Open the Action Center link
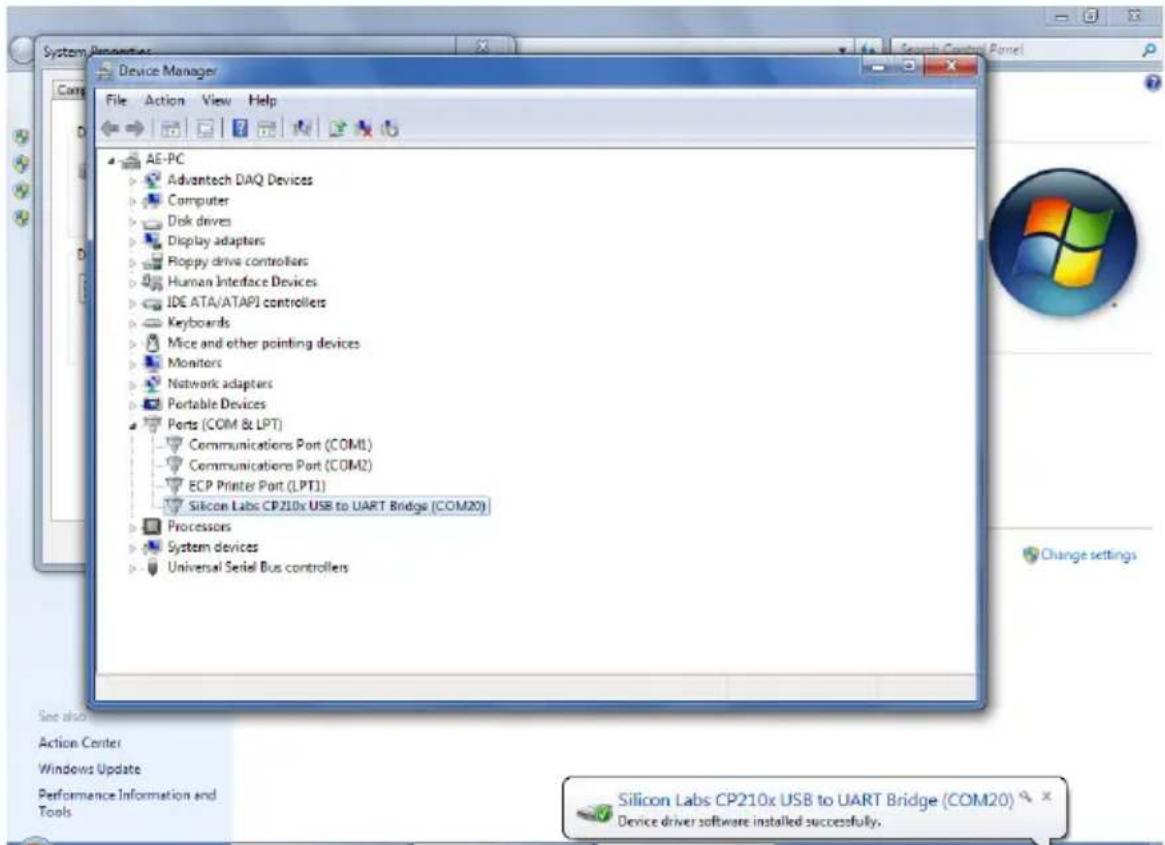Screen dimensions: 1165x845 pos(79,742)
